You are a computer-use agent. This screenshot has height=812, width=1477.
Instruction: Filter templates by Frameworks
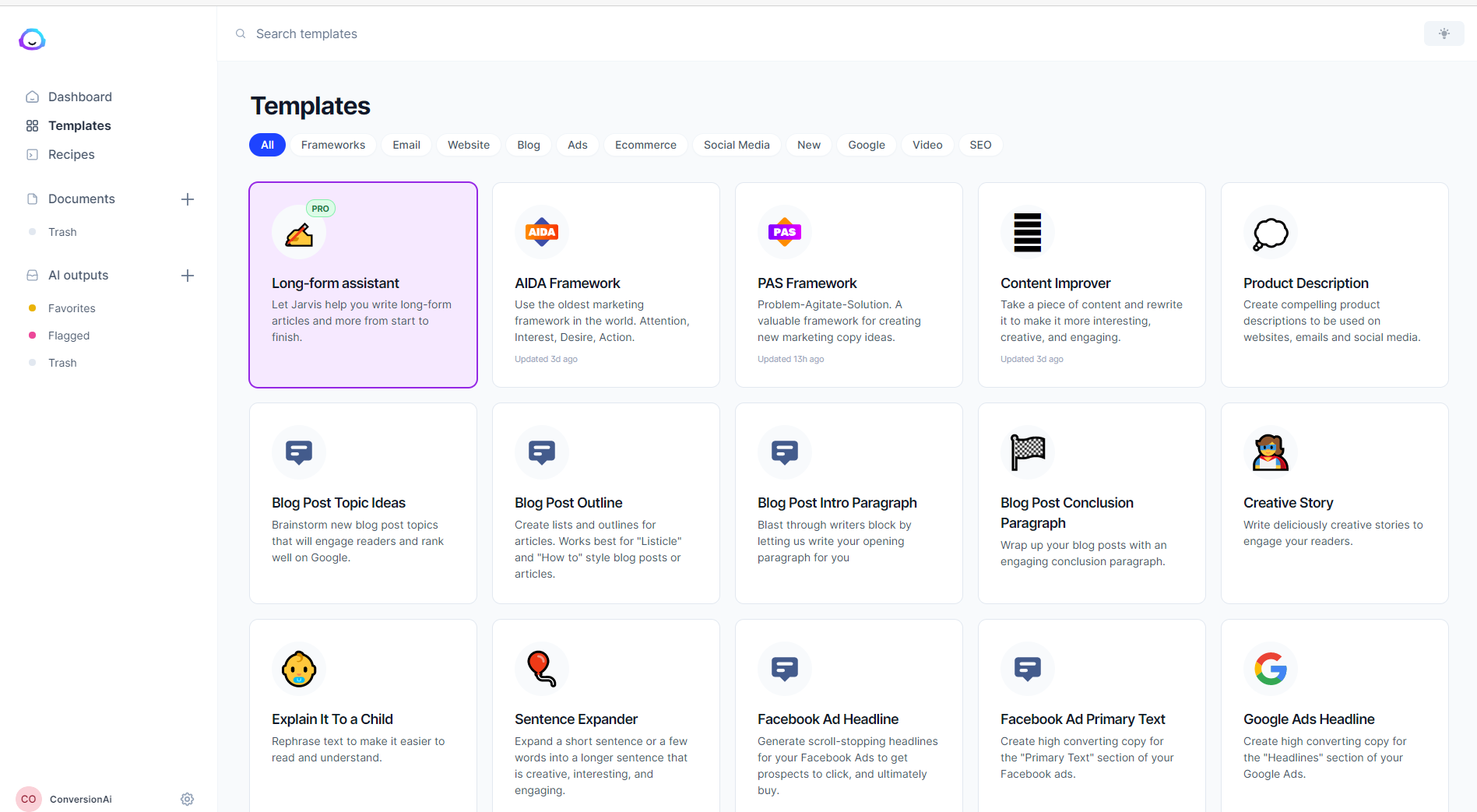(332, 145)
